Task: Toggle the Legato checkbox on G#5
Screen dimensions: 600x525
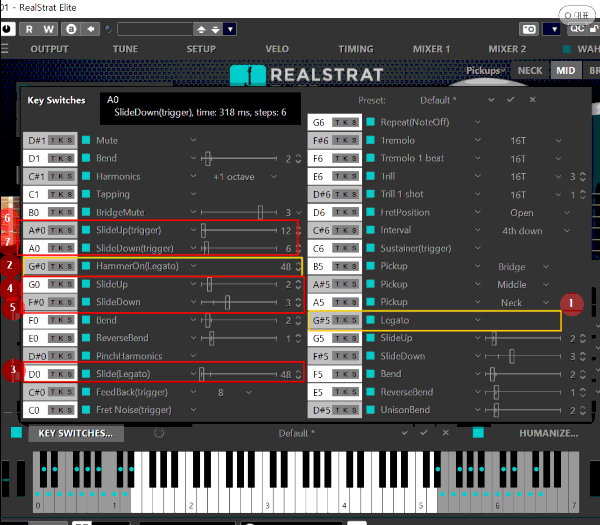Action: pyautogui.click(x=370, y=320)
